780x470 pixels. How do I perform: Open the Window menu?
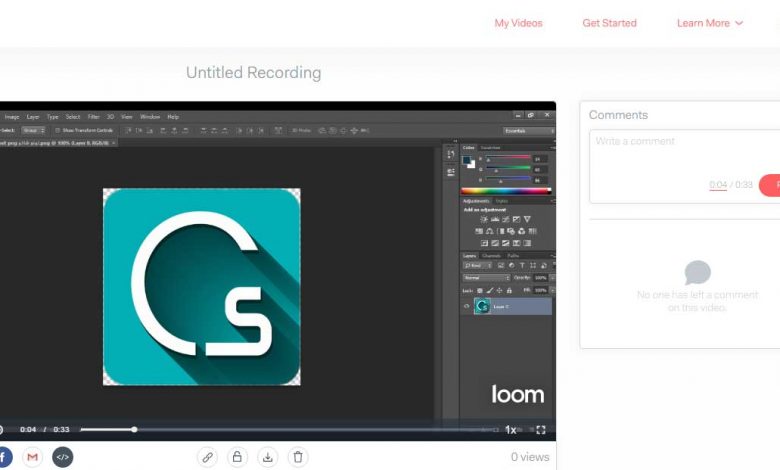[x=150, y=117]
